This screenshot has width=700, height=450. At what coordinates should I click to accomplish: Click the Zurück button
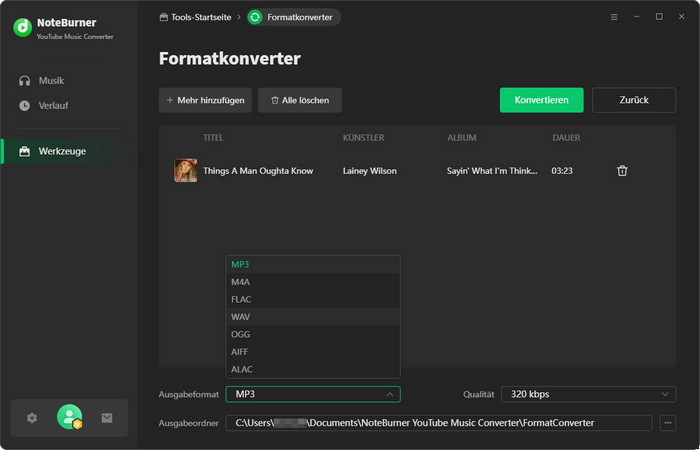click(x=634, y=100)
